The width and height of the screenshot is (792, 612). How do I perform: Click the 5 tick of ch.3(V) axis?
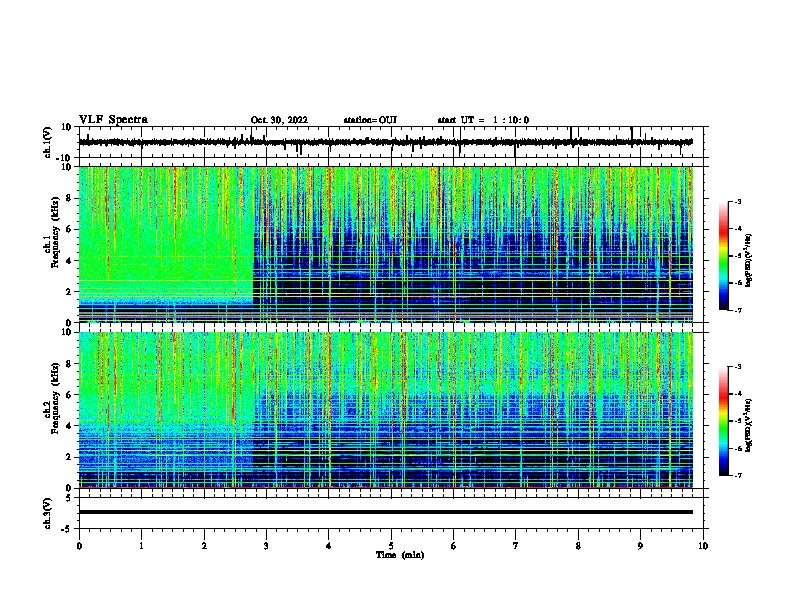point(69,498)
